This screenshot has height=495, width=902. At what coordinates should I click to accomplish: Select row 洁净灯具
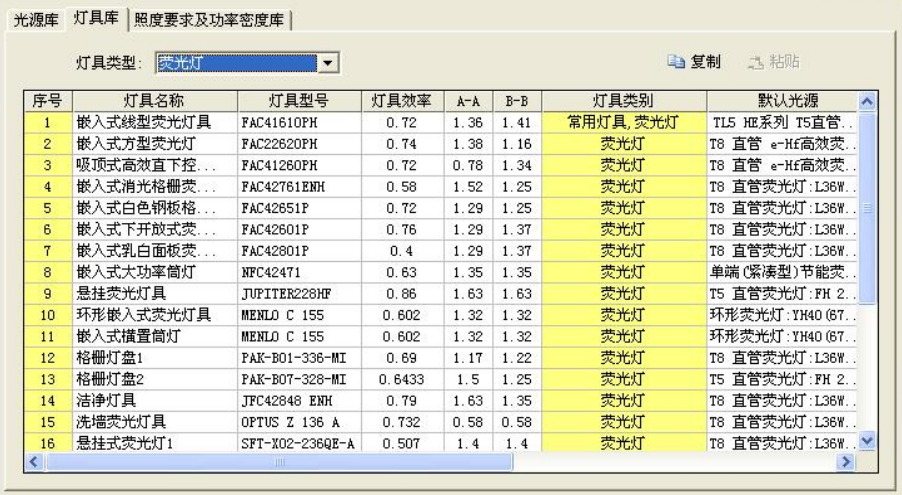click(x=441, y=401)
